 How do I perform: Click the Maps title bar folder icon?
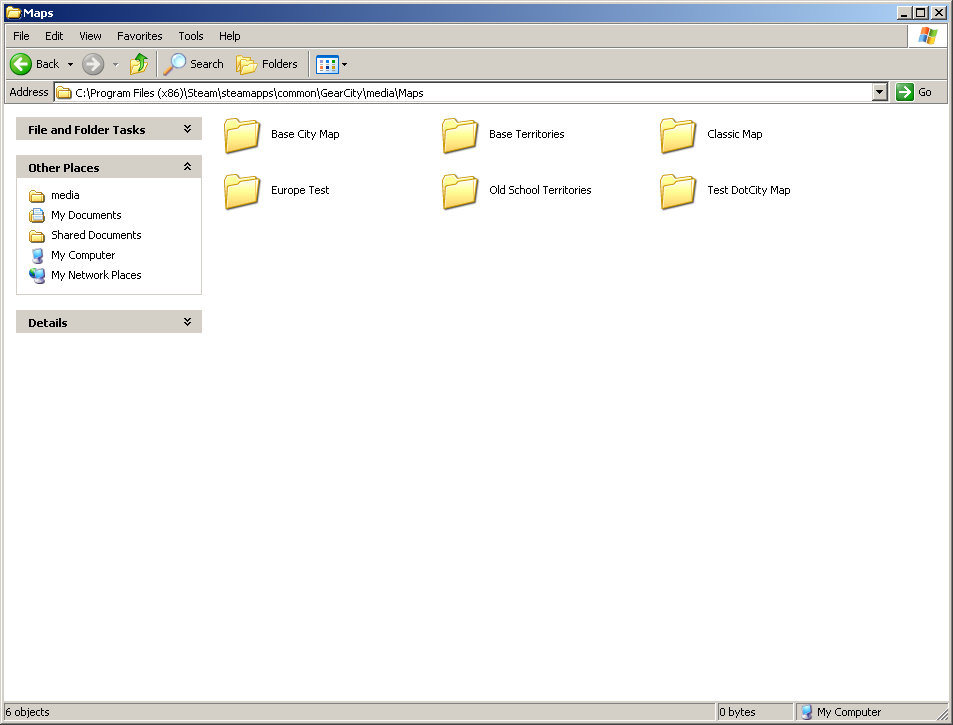[13, 13]
